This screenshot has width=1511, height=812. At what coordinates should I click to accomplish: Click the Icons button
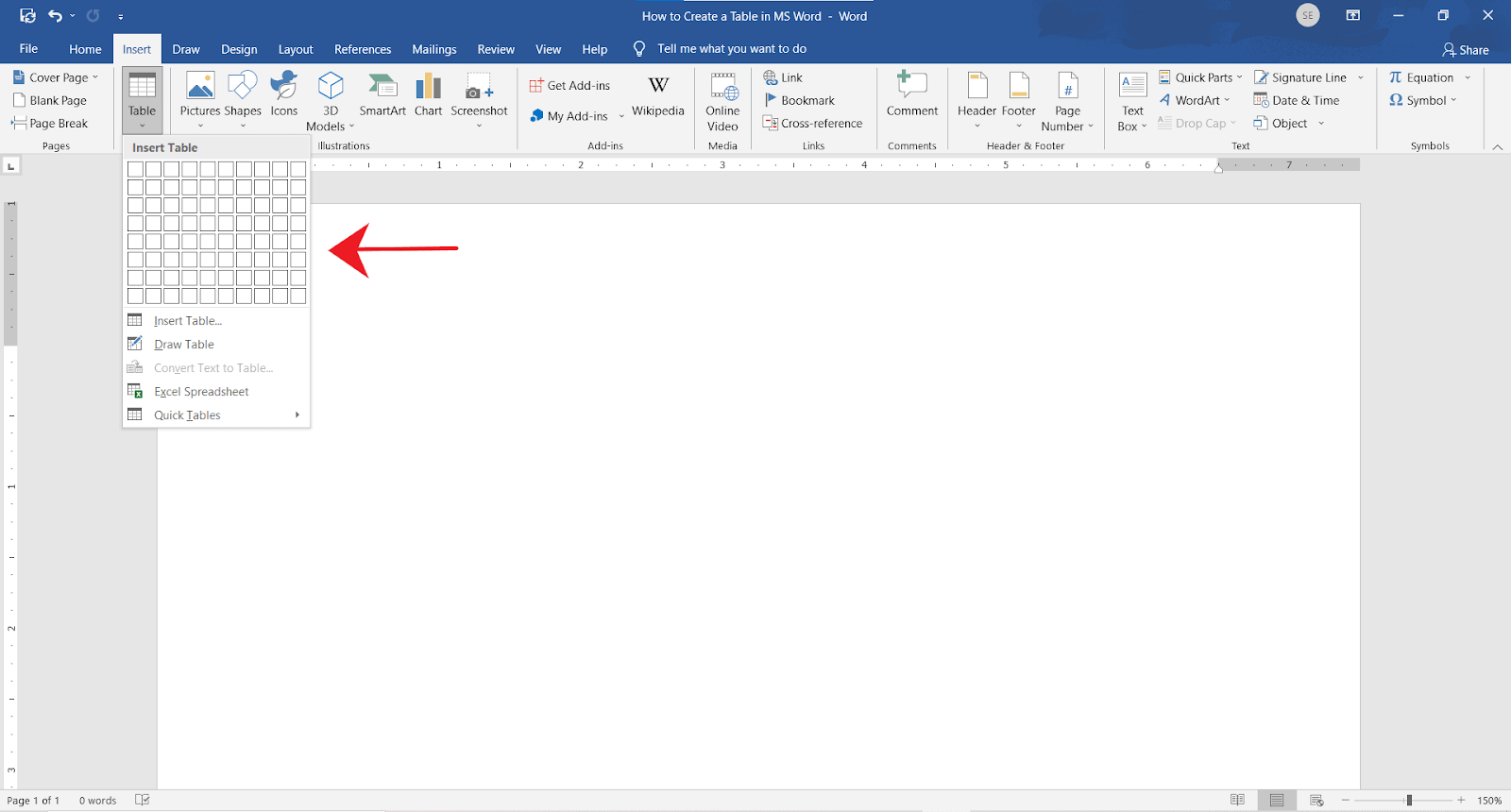click(x=284, y=94)
